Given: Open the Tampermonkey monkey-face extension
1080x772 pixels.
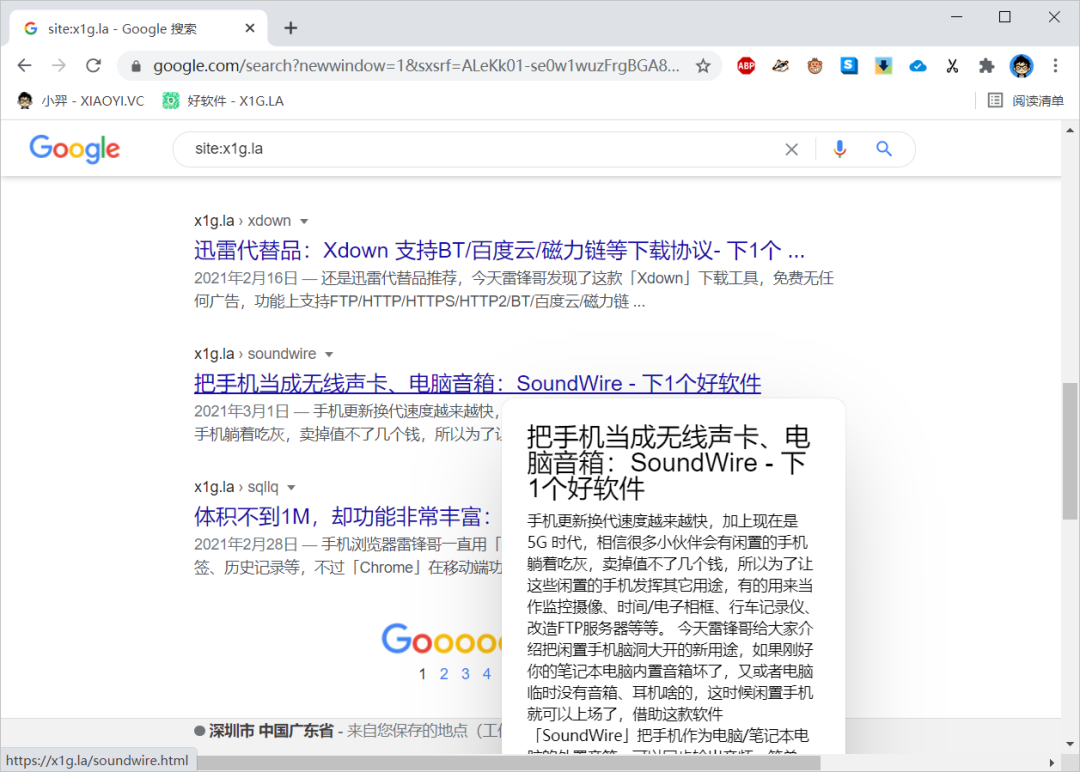Looking at the screenshot, I should [815, 66].
